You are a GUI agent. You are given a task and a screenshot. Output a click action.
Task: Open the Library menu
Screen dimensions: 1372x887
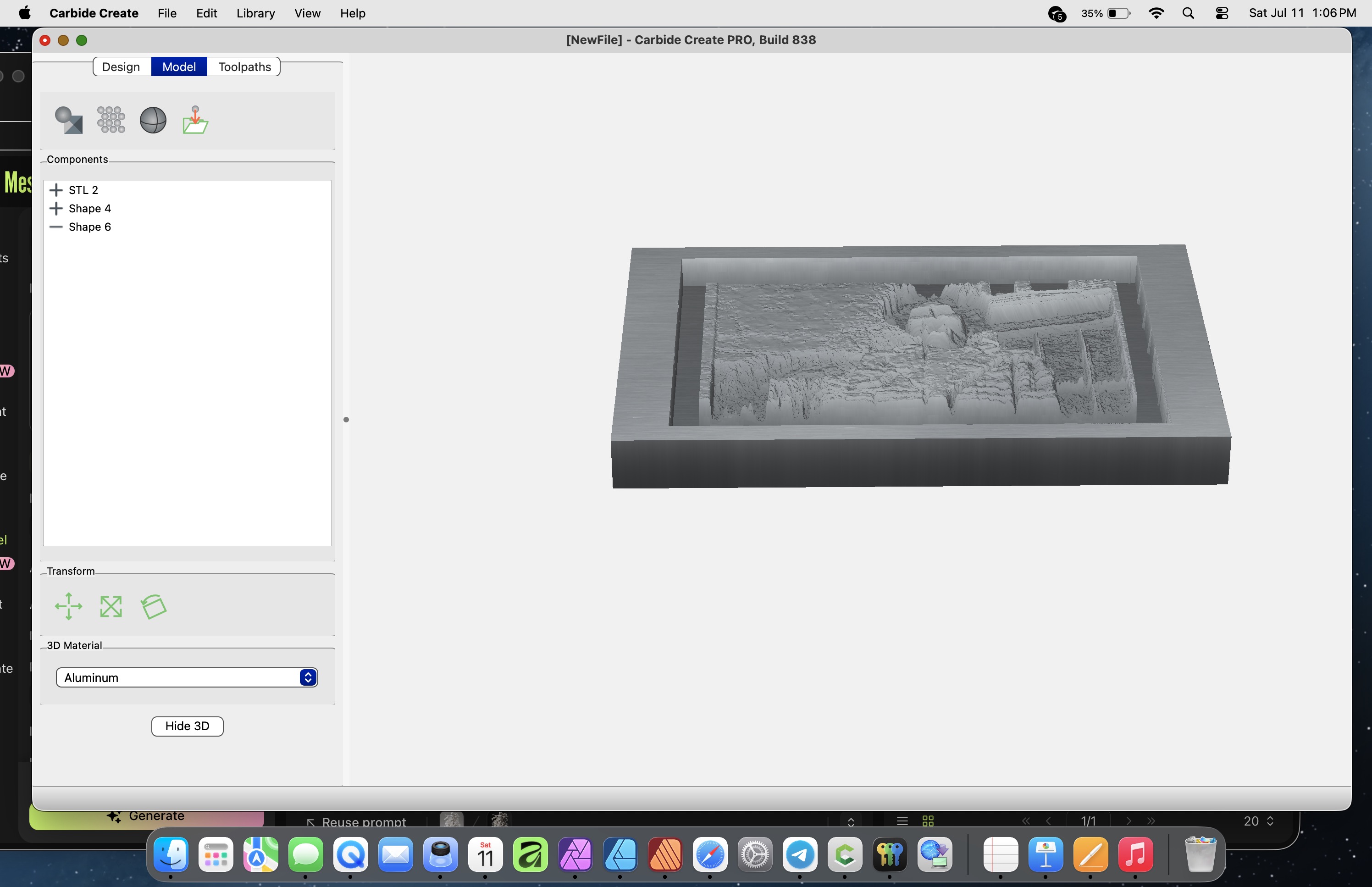pos(255,13)
